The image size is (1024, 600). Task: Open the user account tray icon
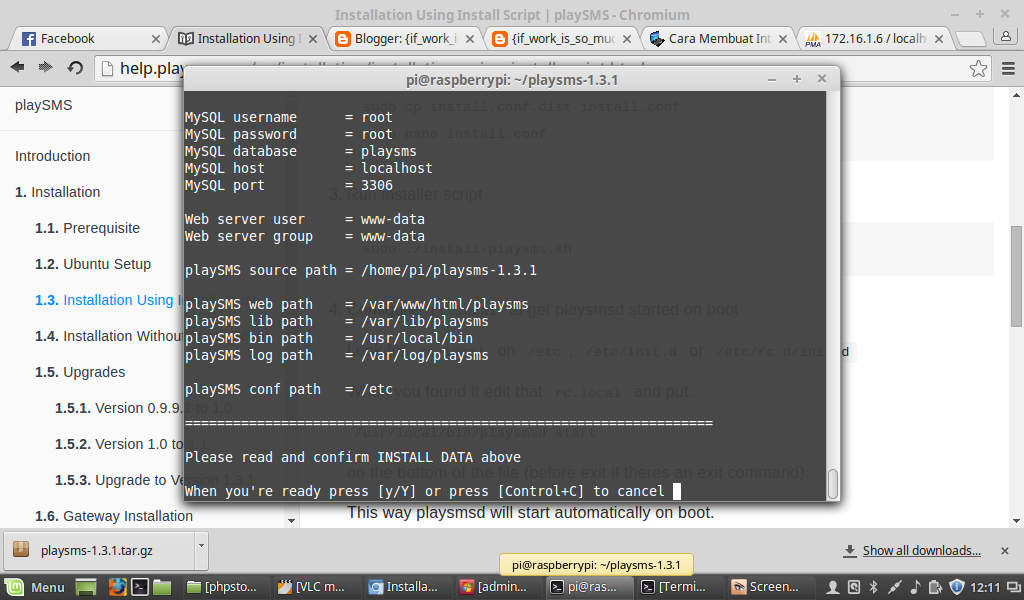(833, 587)
